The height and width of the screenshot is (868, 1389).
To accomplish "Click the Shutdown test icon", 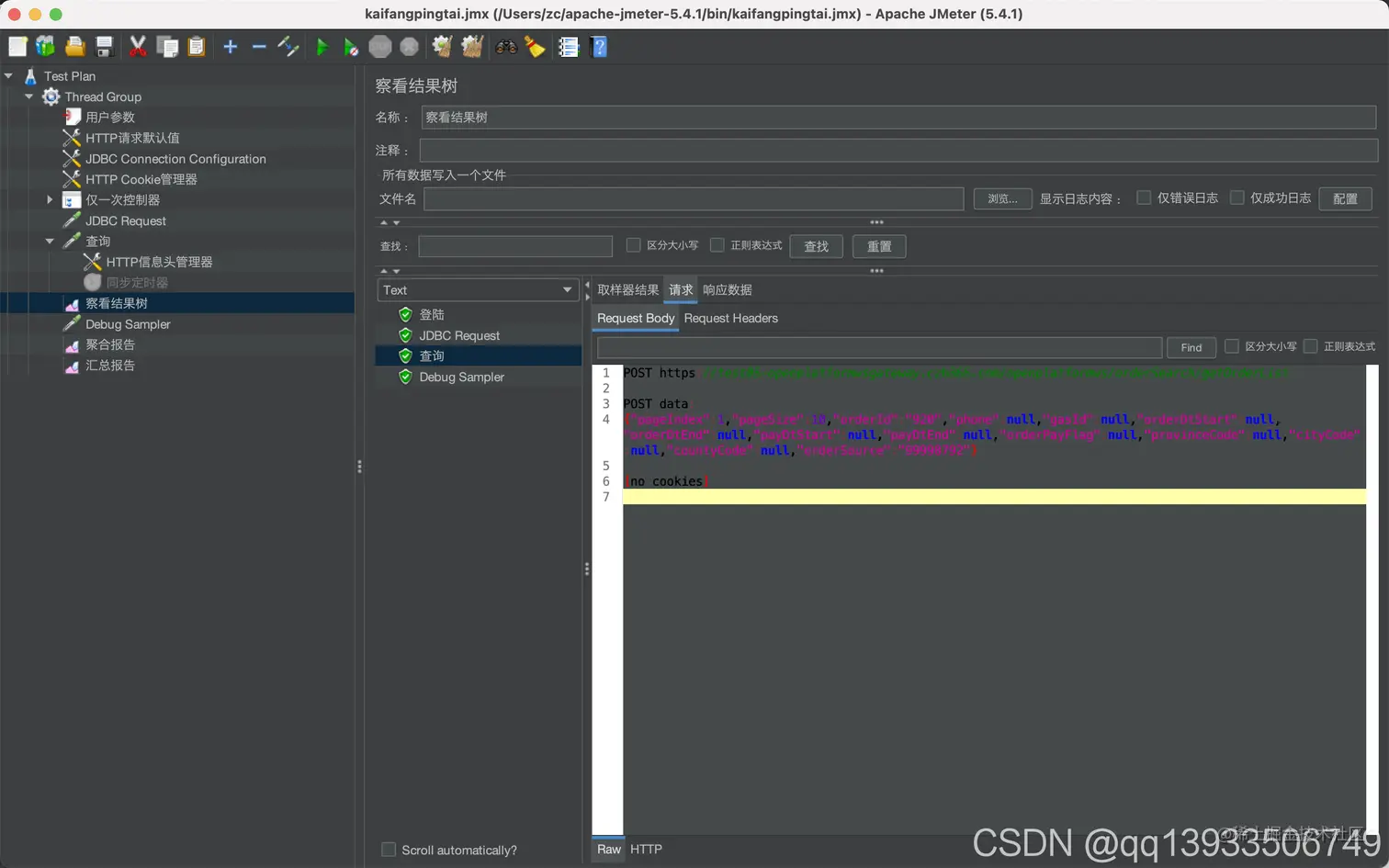I will [410, 46].
